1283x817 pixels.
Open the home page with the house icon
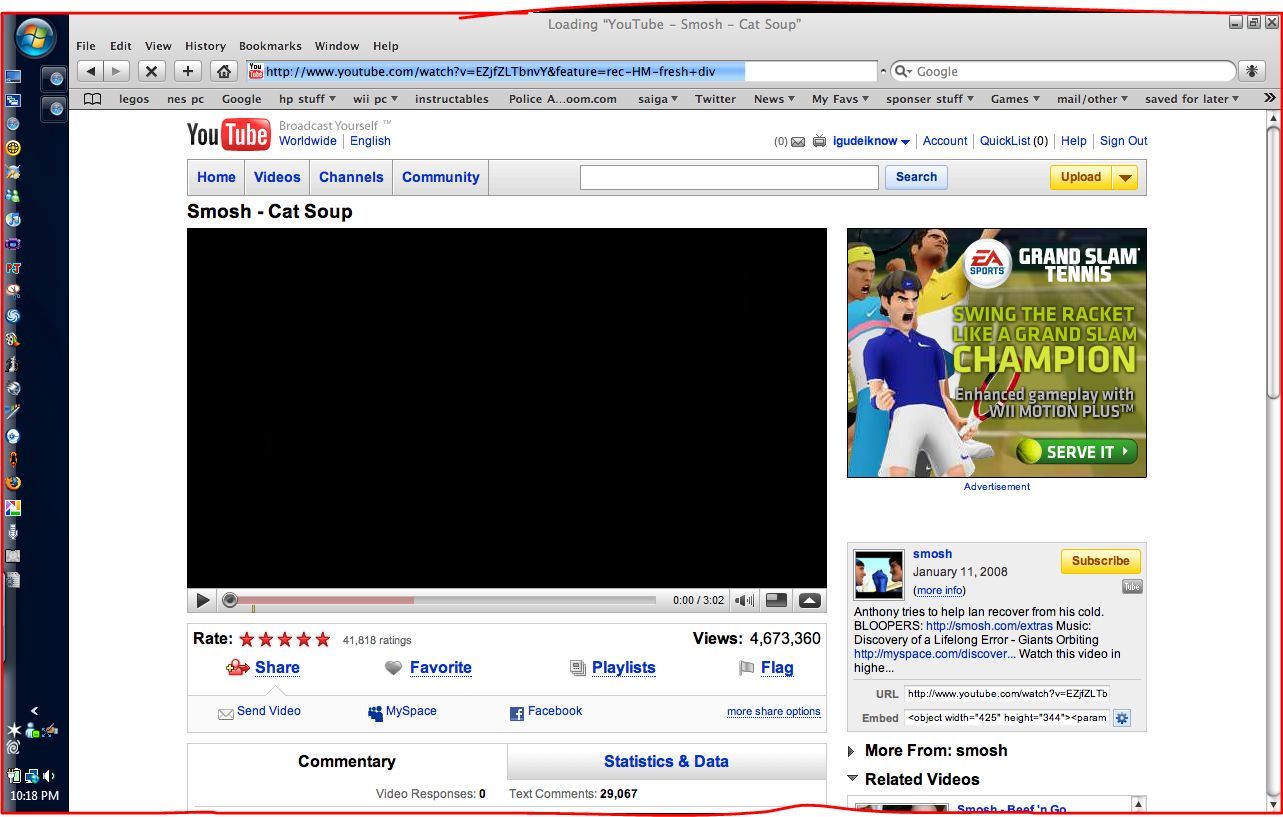pyautogui.click(x=223, y=71)
